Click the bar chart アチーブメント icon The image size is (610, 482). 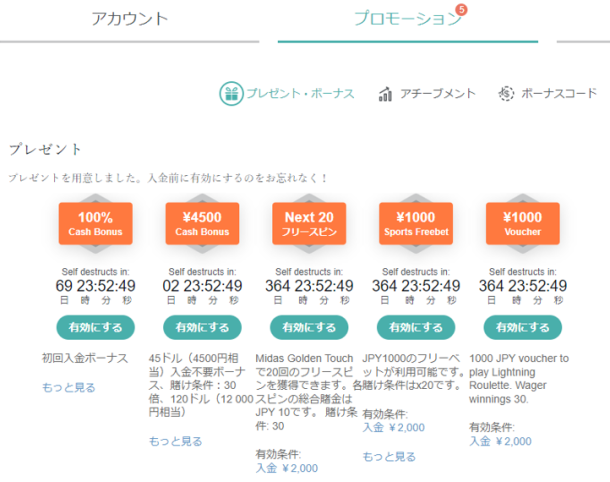coord(385,94)
